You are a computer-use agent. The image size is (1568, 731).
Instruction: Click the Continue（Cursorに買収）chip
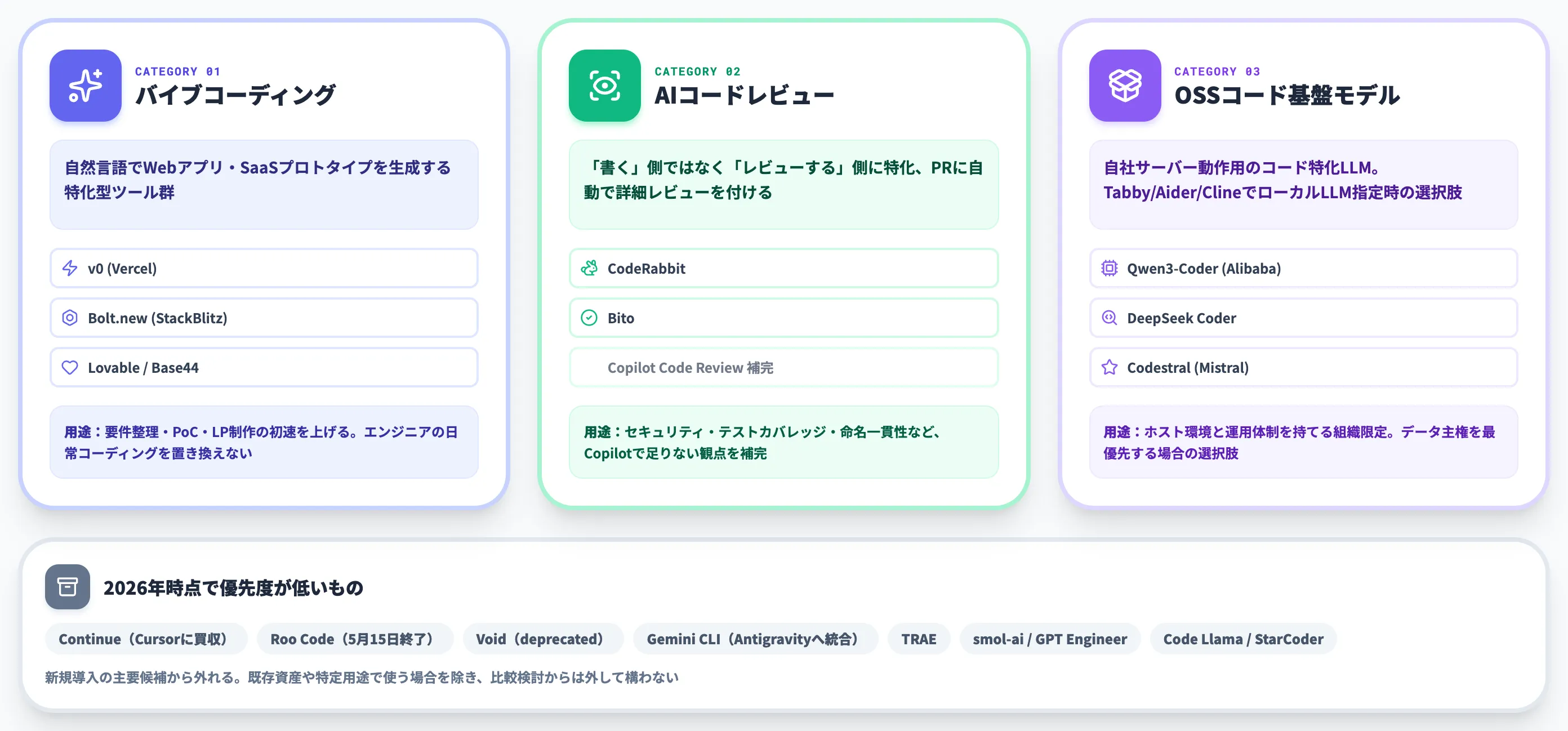[x=146, y=639]
